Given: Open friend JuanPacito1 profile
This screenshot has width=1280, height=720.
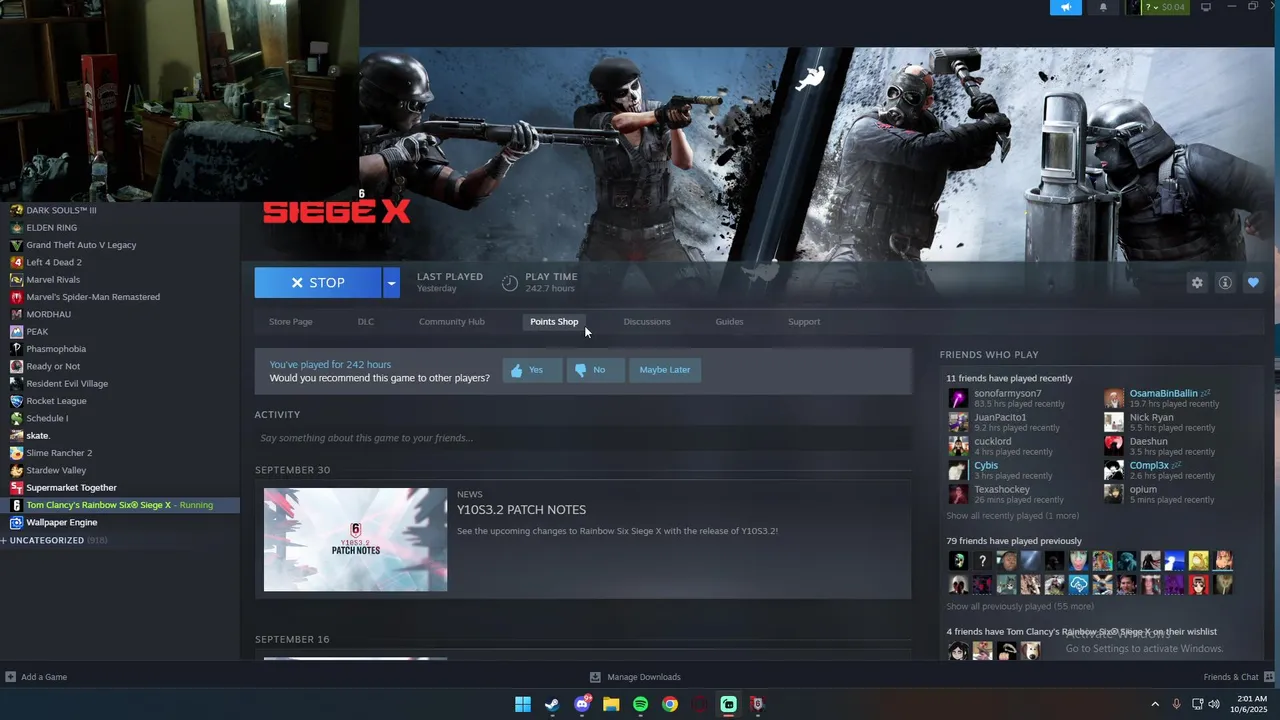Looking at the screenshot, I should tap(1000, 418).
